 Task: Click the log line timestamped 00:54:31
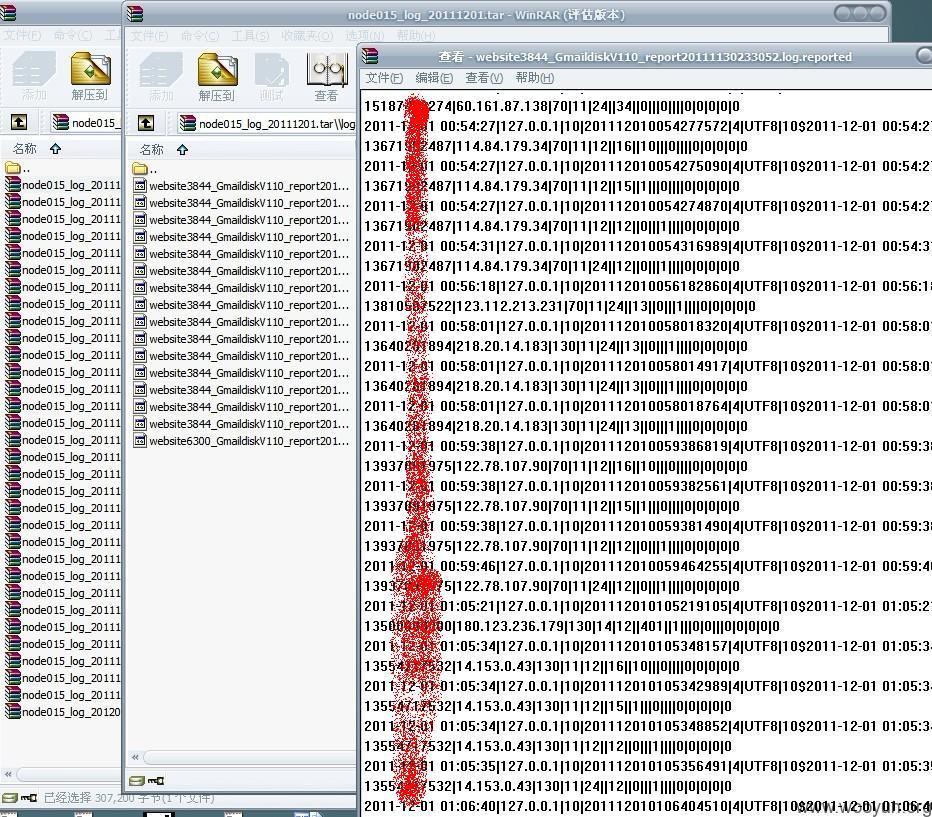[648, 246]
